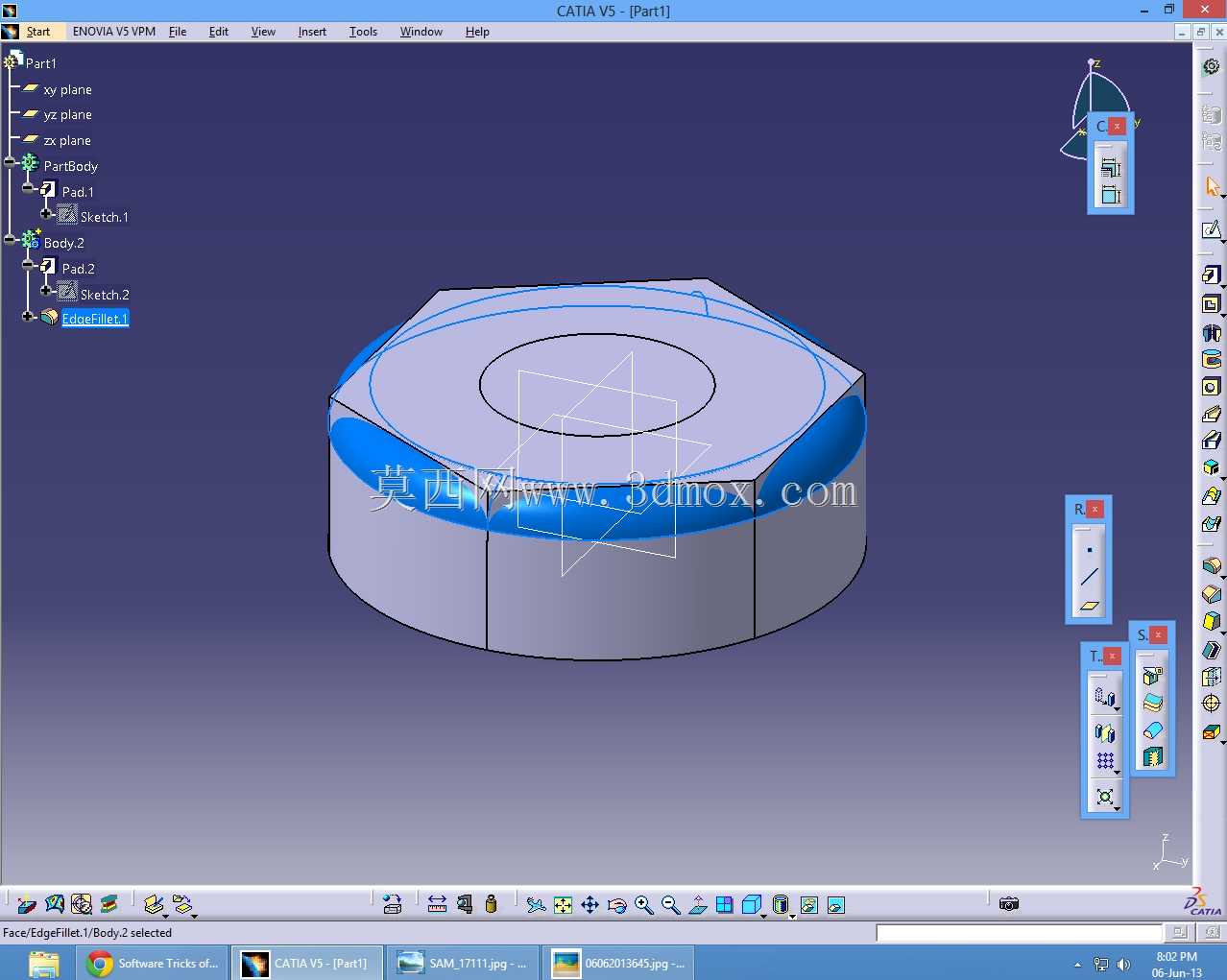The image size is (1227, 980).
Task: Select the Shaft tool
Action: click(x=1212, y=333)
